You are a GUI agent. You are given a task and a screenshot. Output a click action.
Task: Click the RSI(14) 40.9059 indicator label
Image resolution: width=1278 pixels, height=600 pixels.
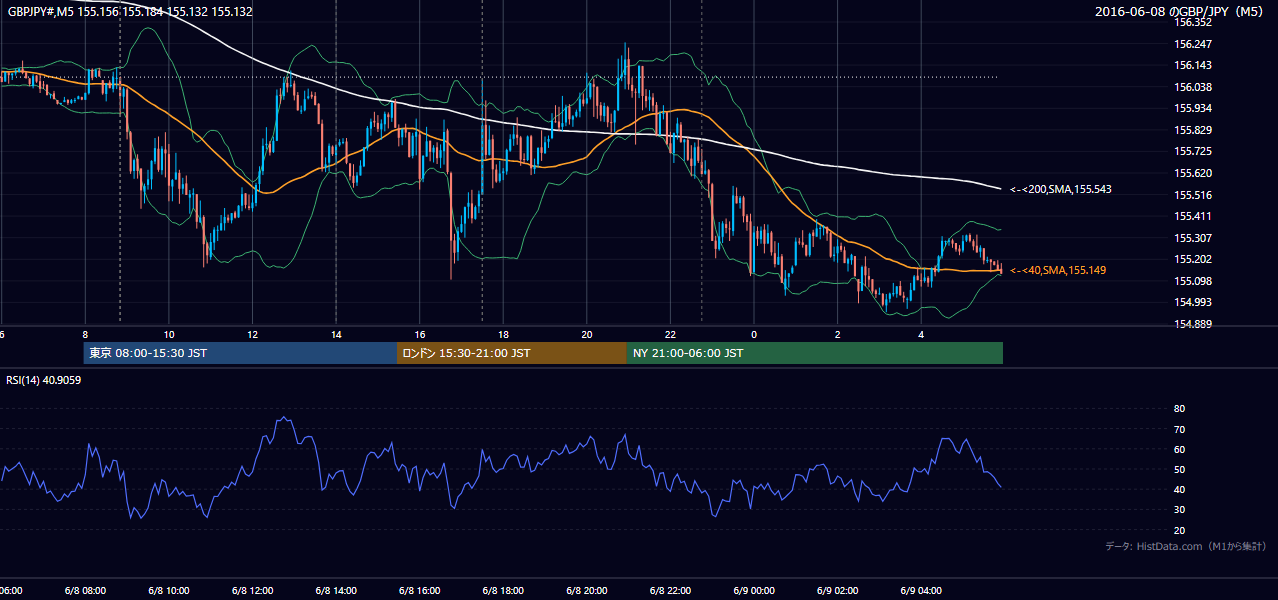(x=43, y=380)
